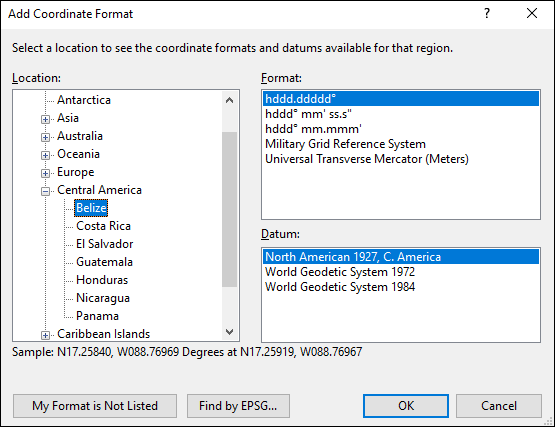This screenshot has width=555, height=427.
Task: Cancel the Add Coordinate Format dialog
Action: [499, 406]
